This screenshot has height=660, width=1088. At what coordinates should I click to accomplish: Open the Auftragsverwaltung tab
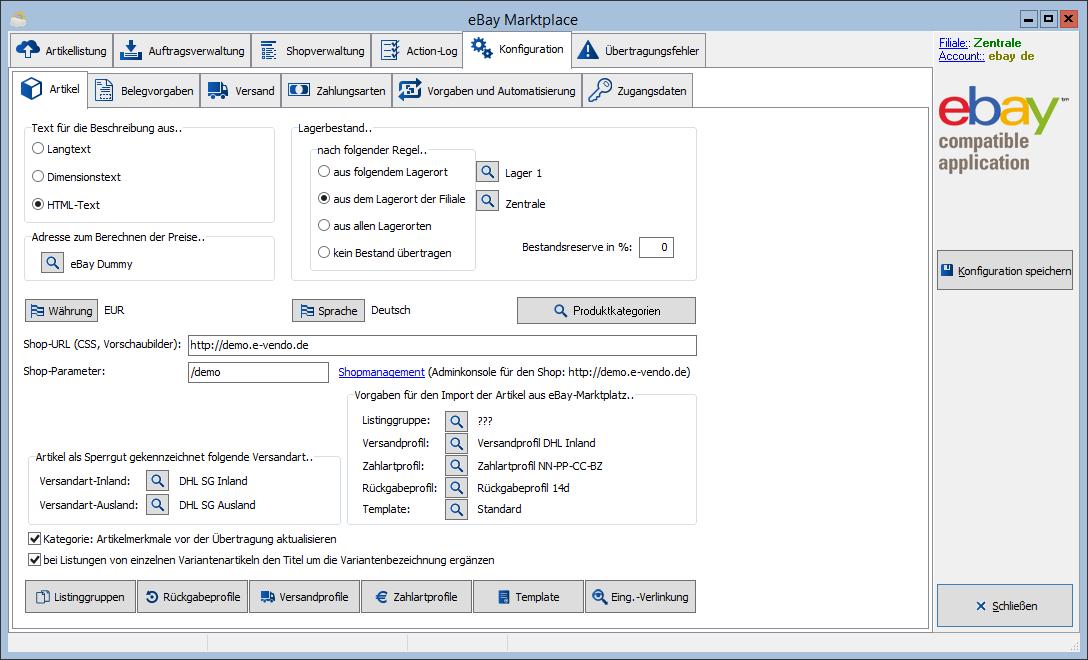[x=182, y=51]
